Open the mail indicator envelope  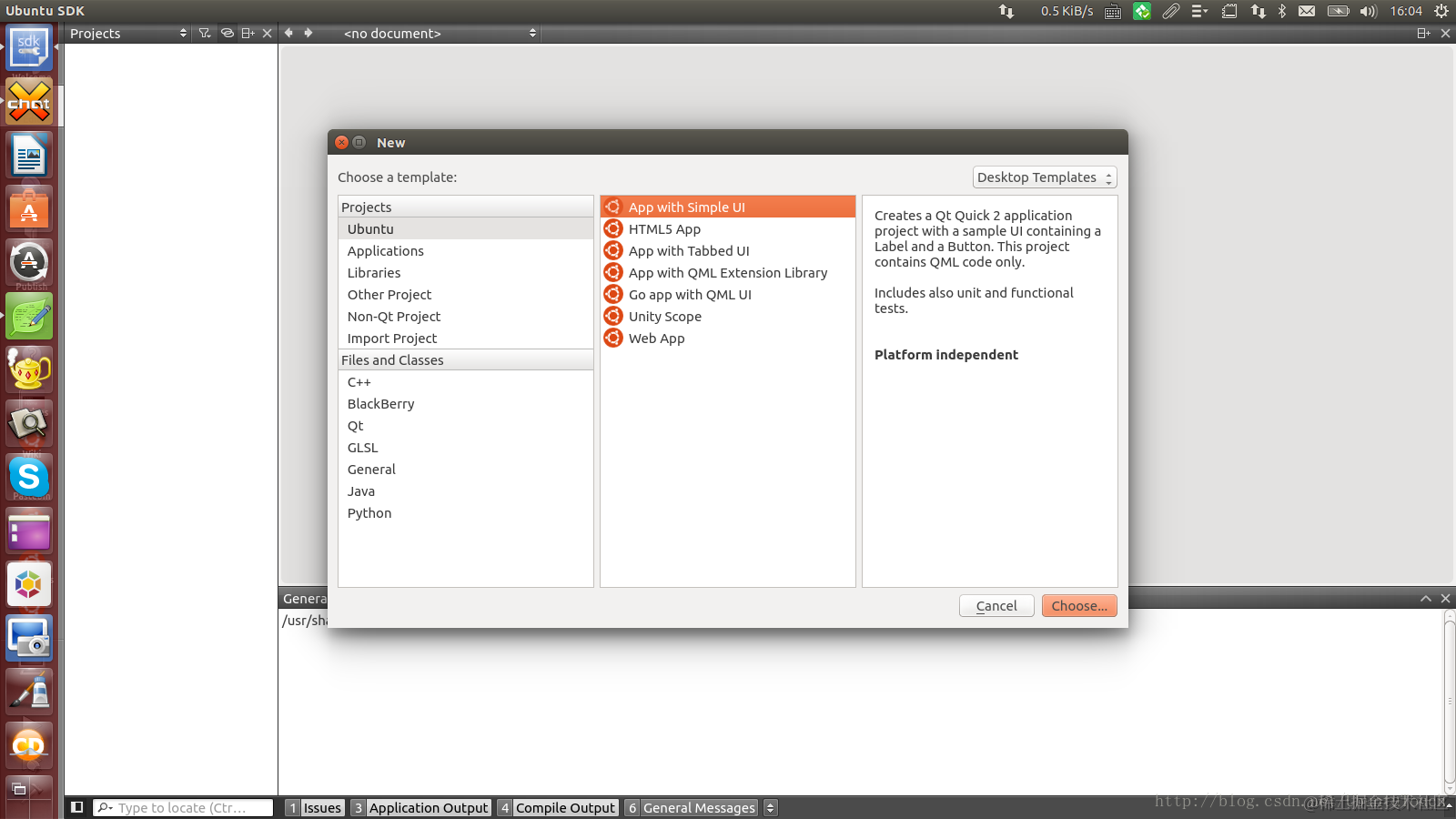coord(1307,11)
